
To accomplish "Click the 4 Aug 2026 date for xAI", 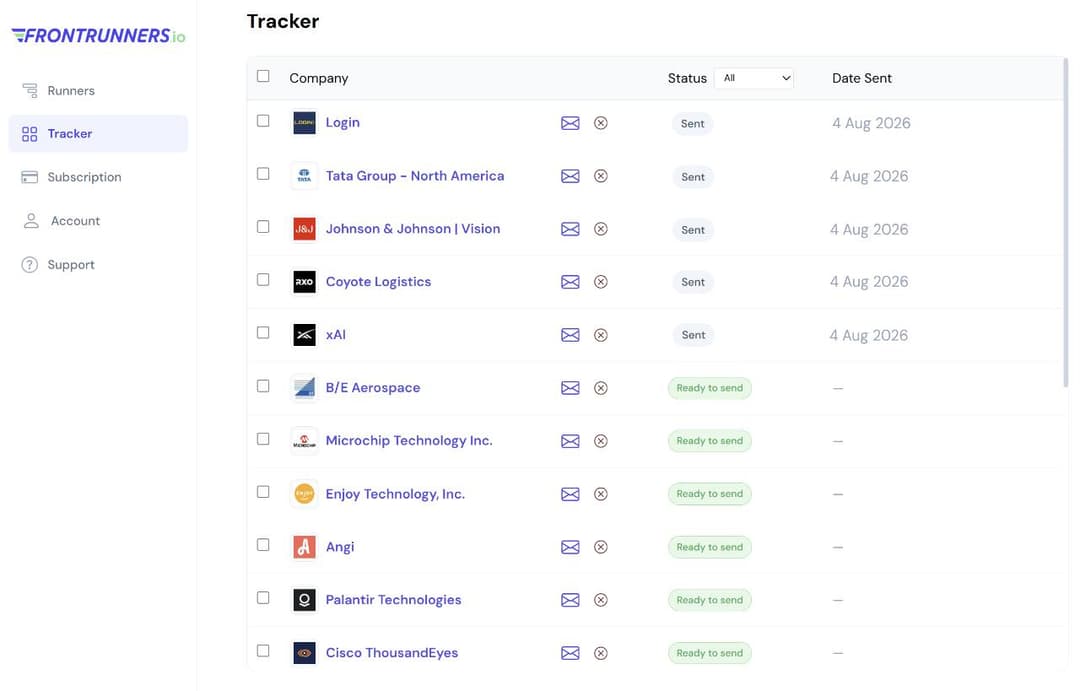I will [869, 336].
